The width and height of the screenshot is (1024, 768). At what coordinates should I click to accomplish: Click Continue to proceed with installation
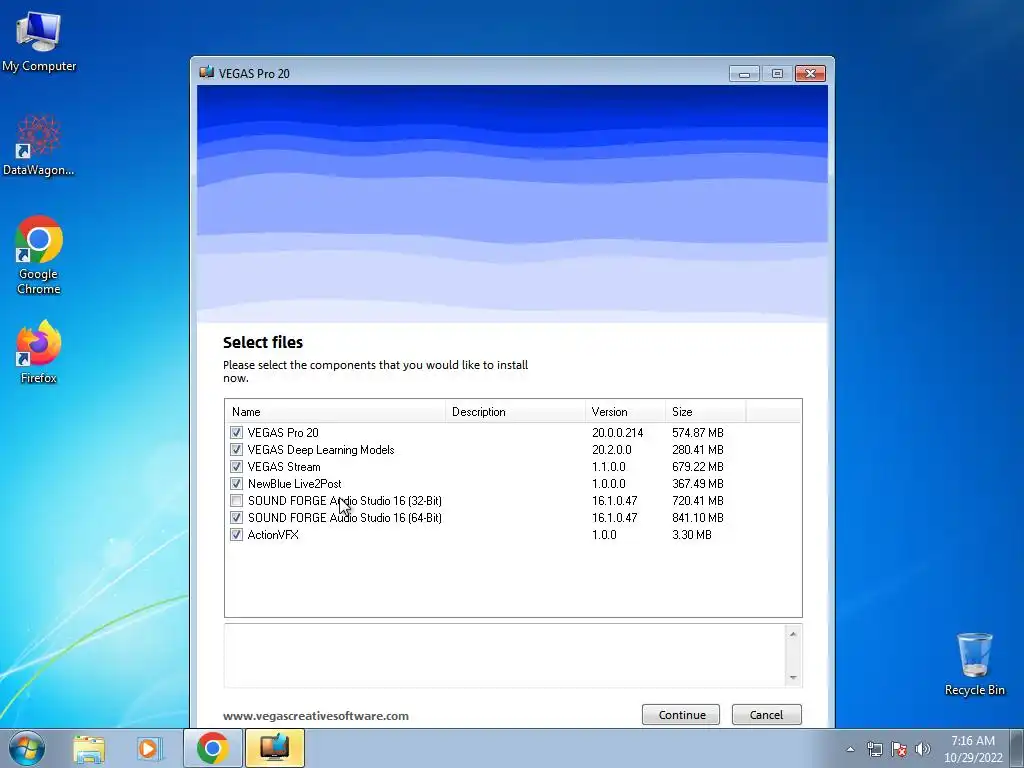click(680, 714)
